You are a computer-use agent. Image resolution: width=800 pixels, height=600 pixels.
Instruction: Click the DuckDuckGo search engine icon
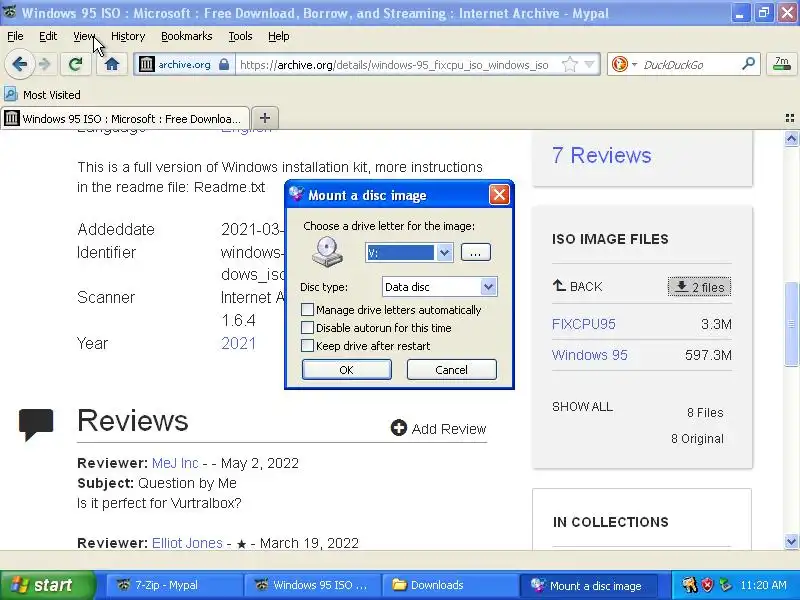pos(619,64)
